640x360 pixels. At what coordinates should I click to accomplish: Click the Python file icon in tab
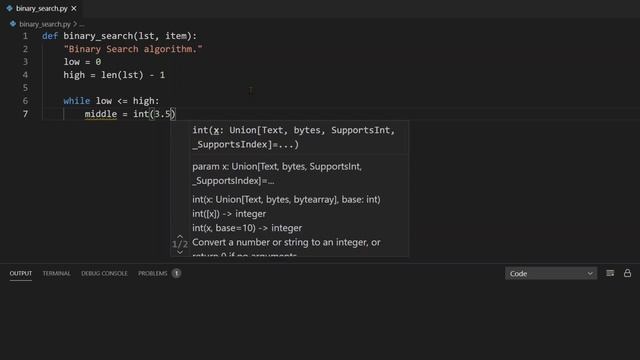pyautogui.click(x=9, y=8)
